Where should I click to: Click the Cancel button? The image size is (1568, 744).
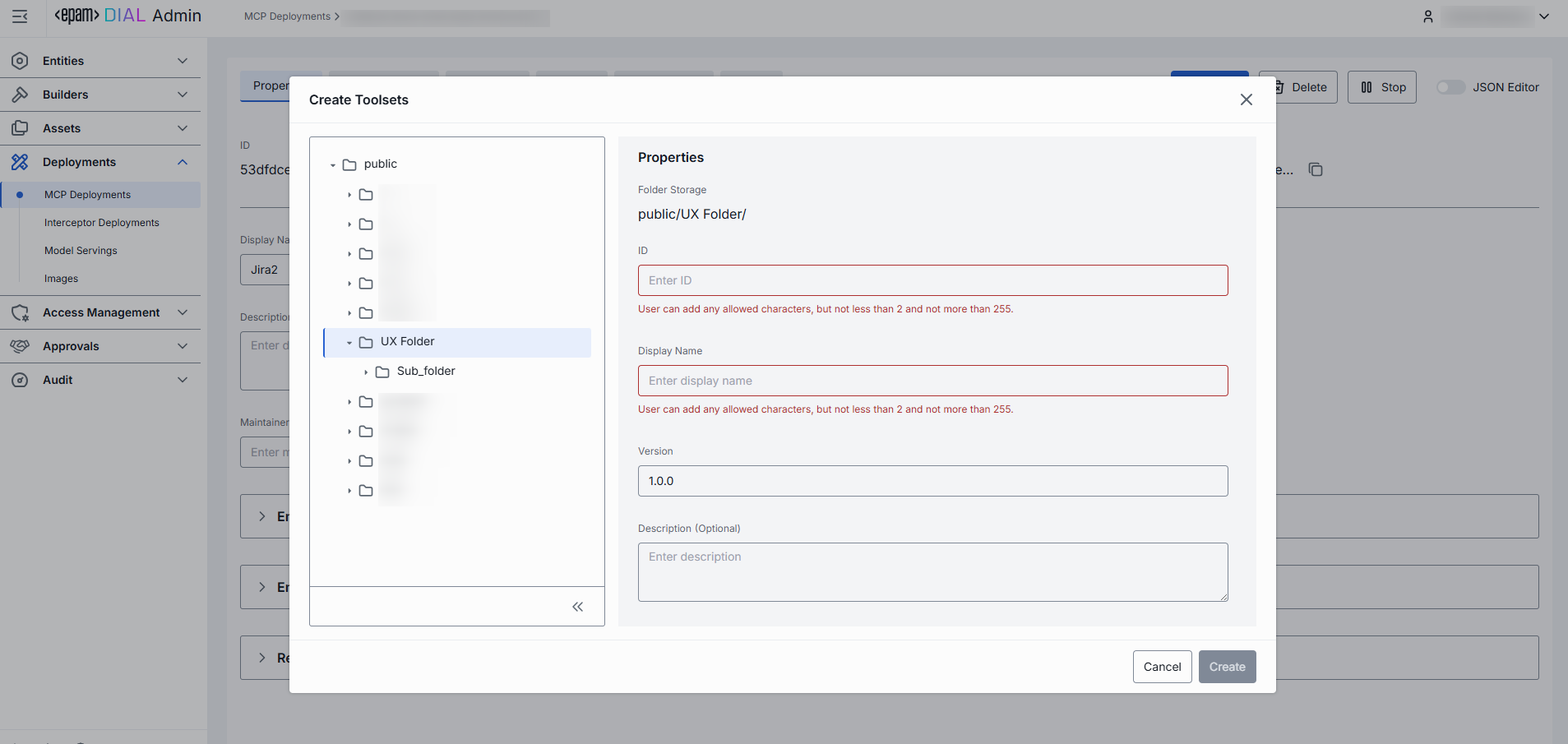(1162, 667)
